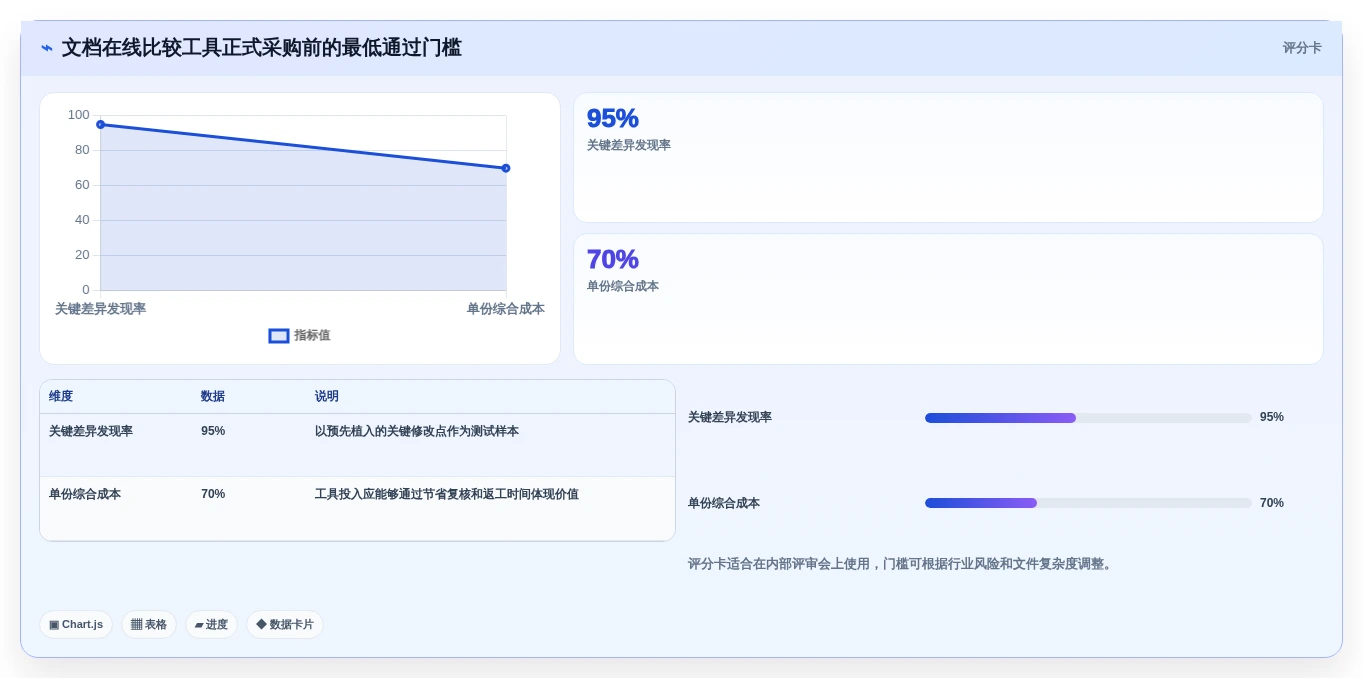Click the 95% value in the stat card
This screenshot has width=1363, height=678.
[x=612, y=118]
